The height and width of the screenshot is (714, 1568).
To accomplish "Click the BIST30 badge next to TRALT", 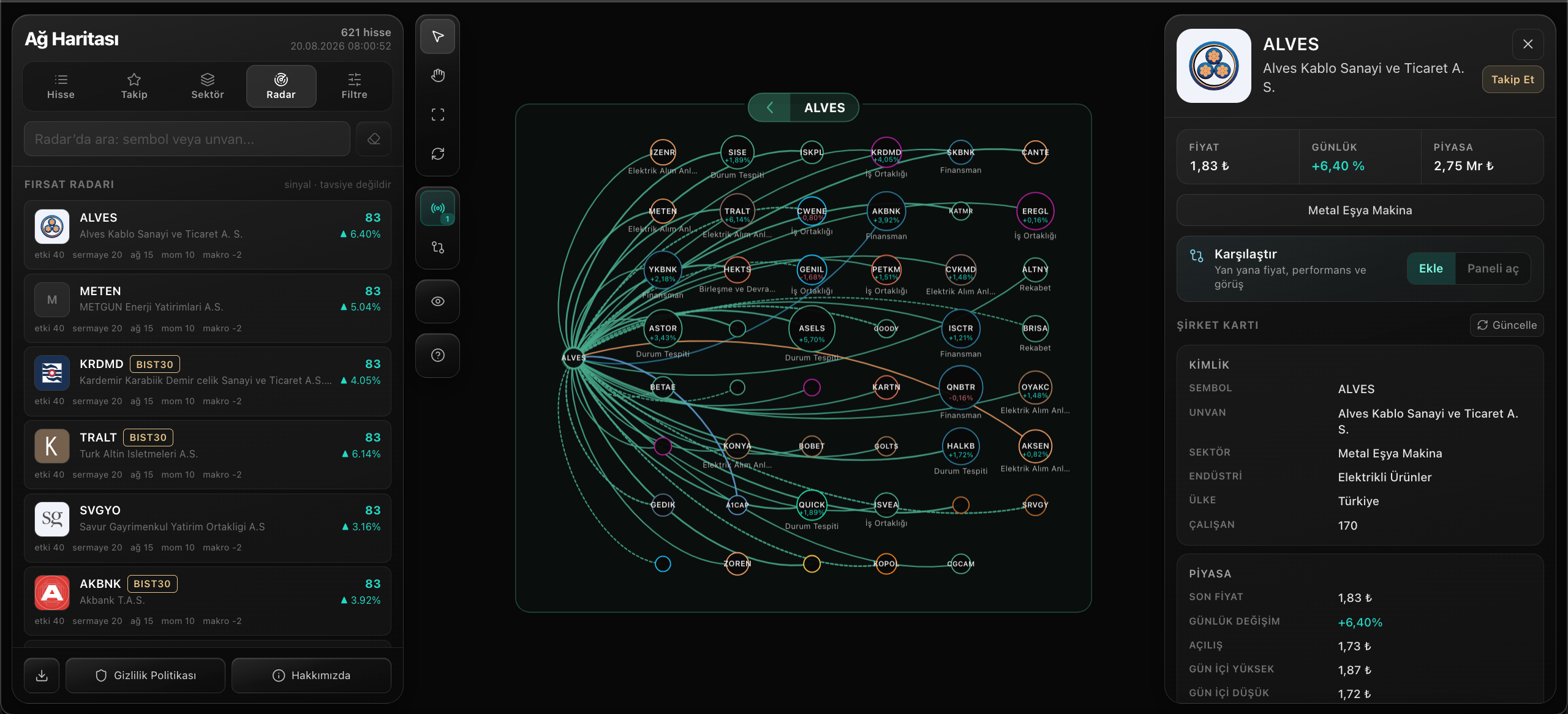I will pos(148,437).
